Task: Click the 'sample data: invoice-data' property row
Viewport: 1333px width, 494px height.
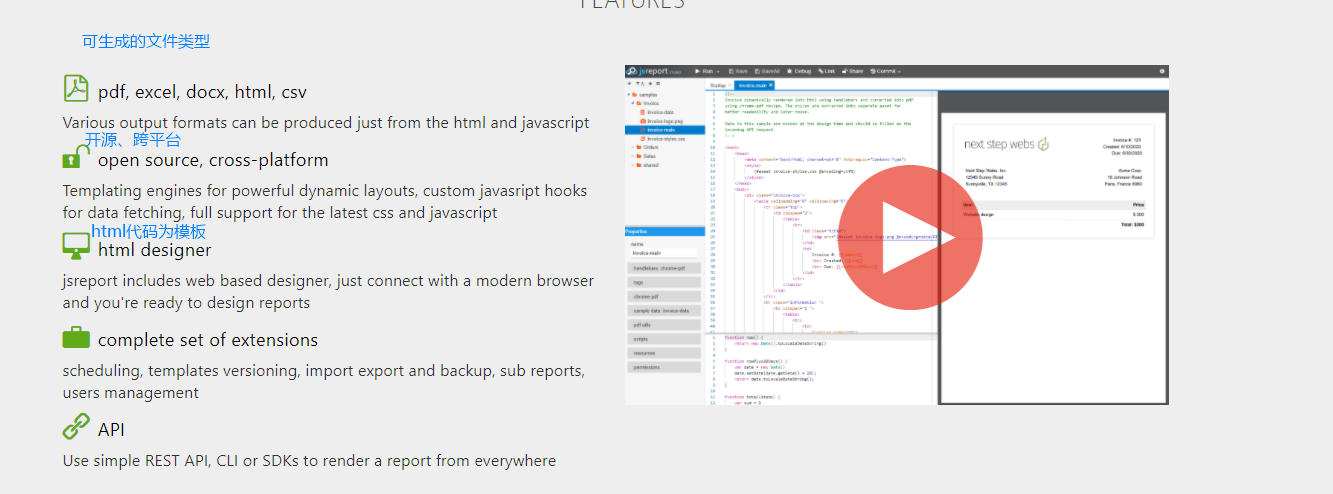Action: 665,311
